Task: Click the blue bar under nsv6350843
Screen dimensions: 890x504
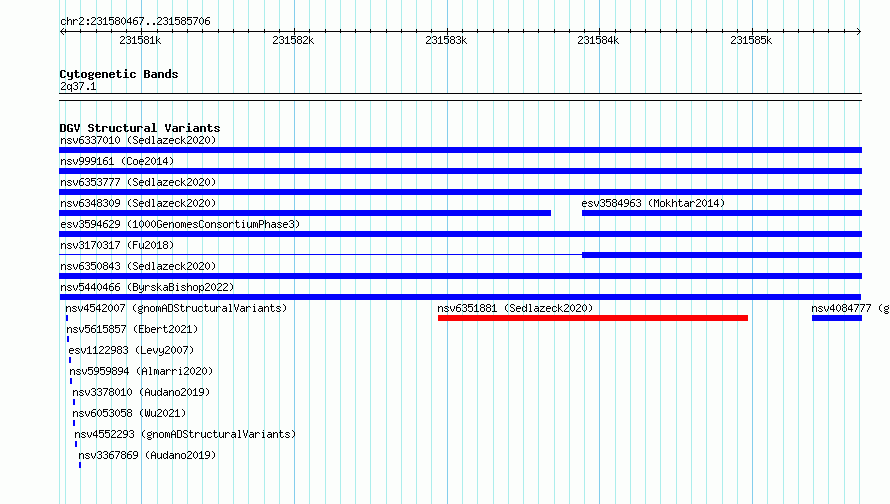Action: pyautogui.click(x=460, y=276)
